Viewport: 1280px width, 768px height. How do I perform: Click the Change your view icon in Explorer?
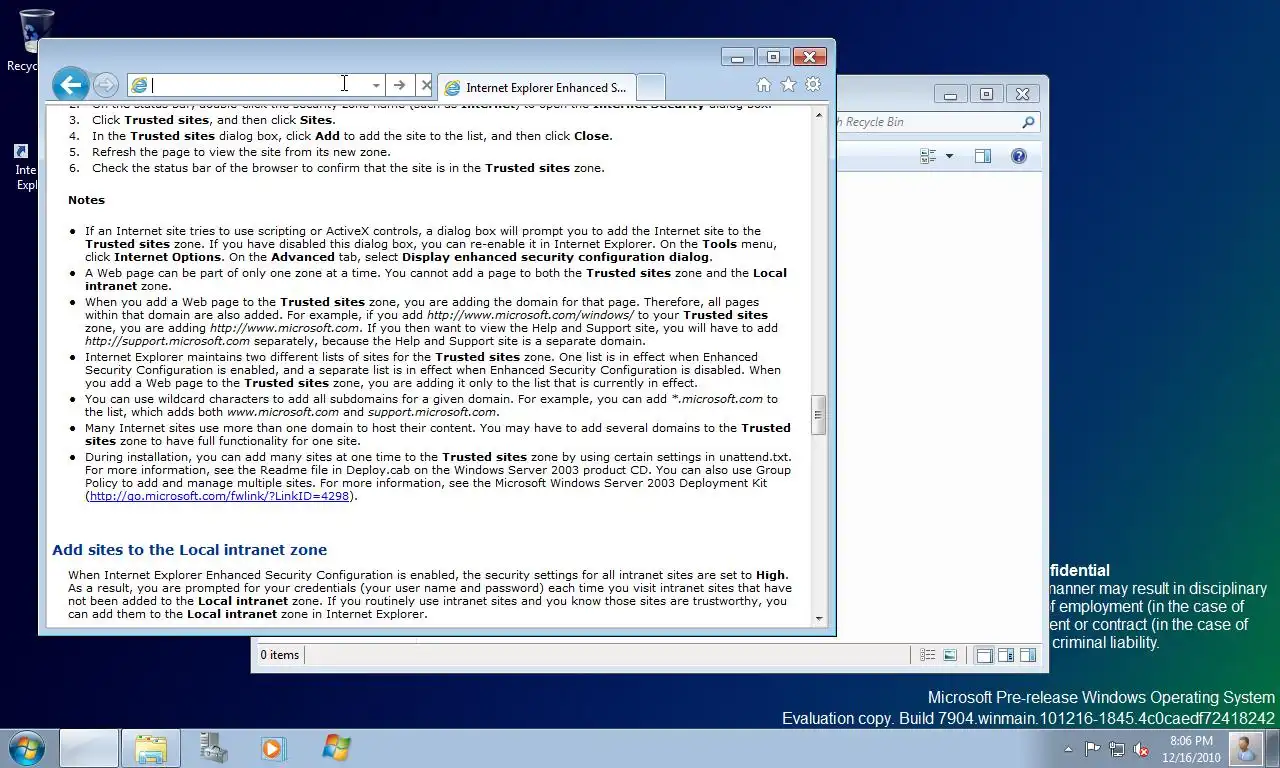click(x=928, y=156)
